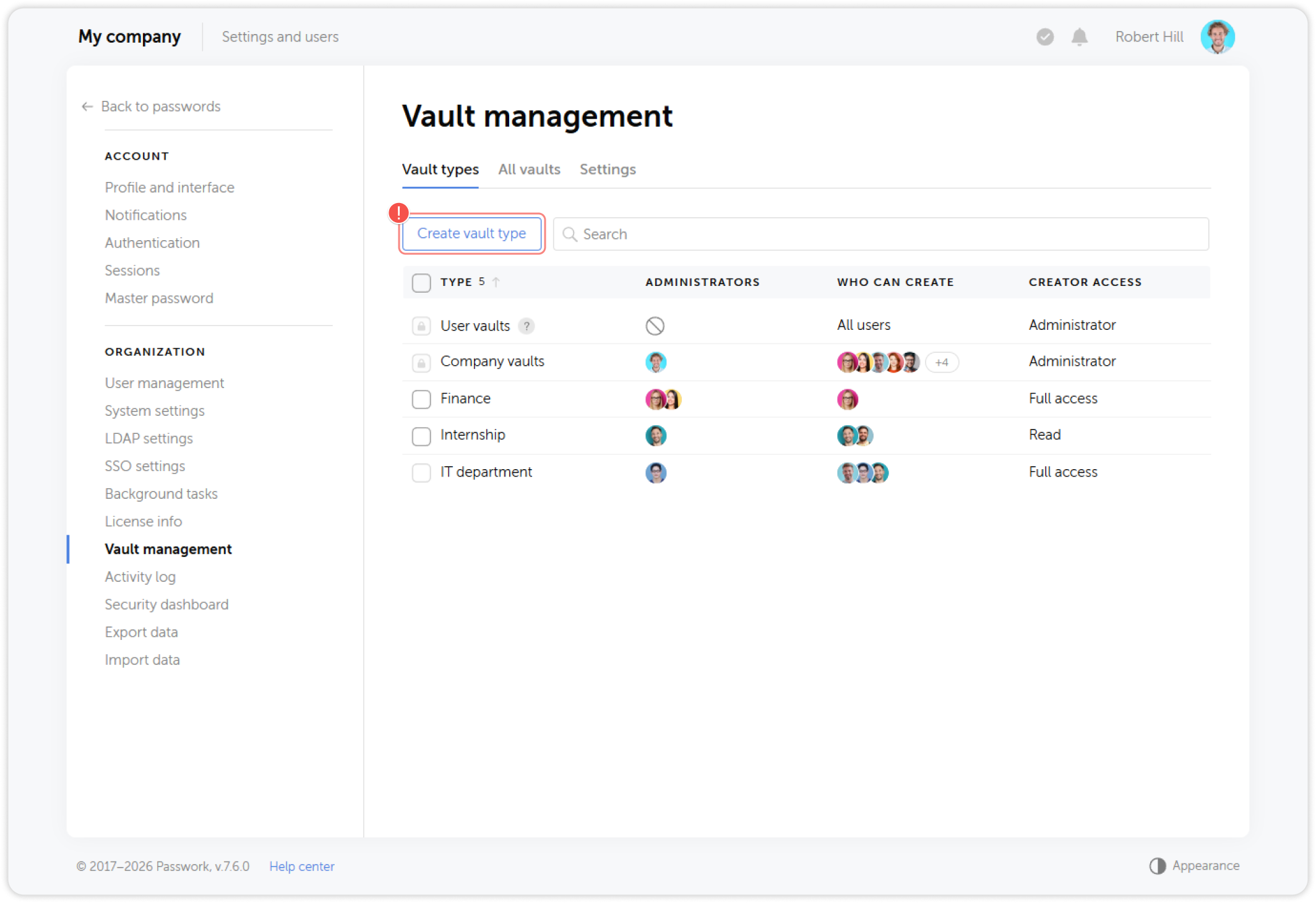This screenshot has width=1316, height=903.
Task: Click the who-can-create avatar in Finance row
Action: click(x=847, y=399)
